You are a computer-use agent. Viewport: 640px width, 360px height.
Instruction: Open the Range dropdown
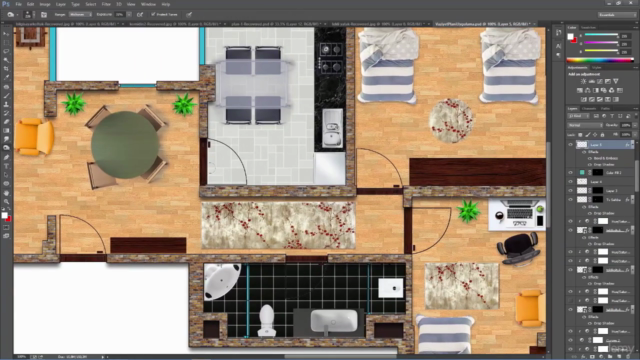pyautogui.click(x=80, y=15)
